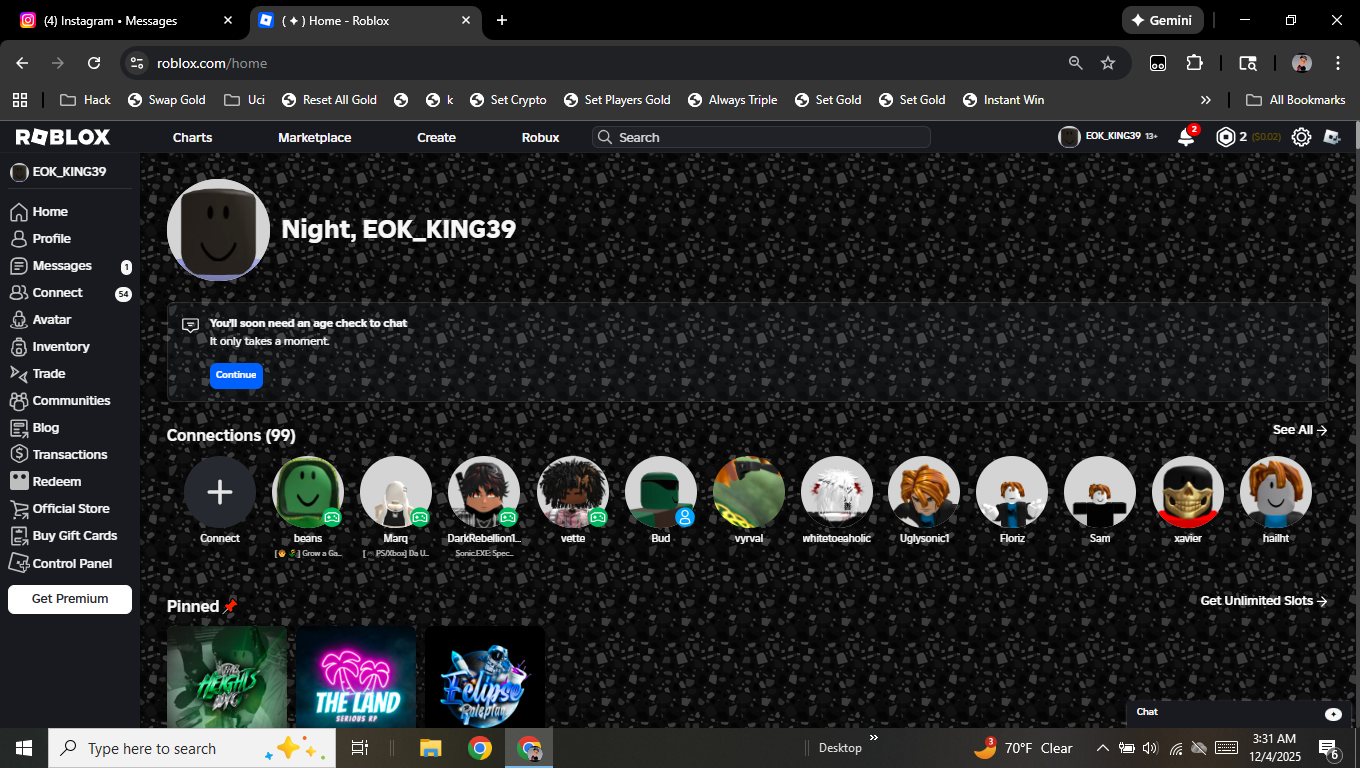Open the Marketplace tab
This screenshot has height=768, width=1360.
point(315,137)
